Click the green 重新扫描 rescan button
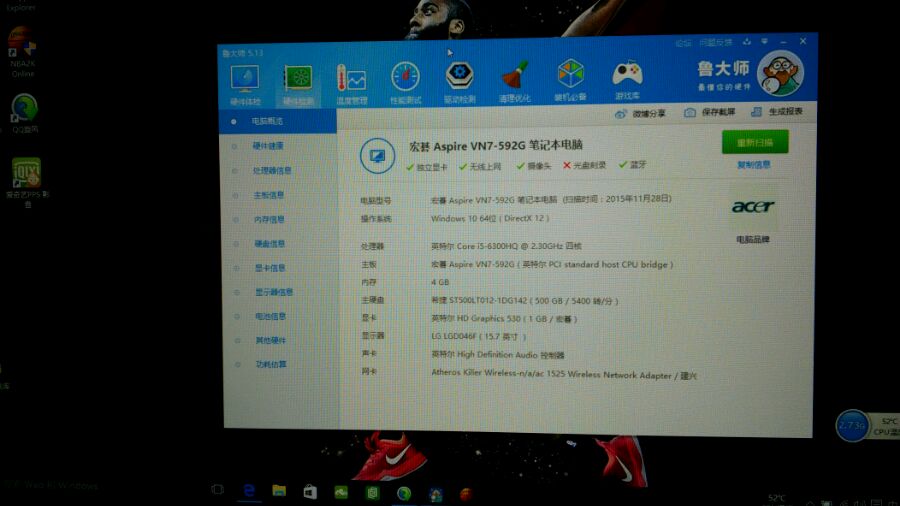Screen dimensions: 900x506 point(755,142)
